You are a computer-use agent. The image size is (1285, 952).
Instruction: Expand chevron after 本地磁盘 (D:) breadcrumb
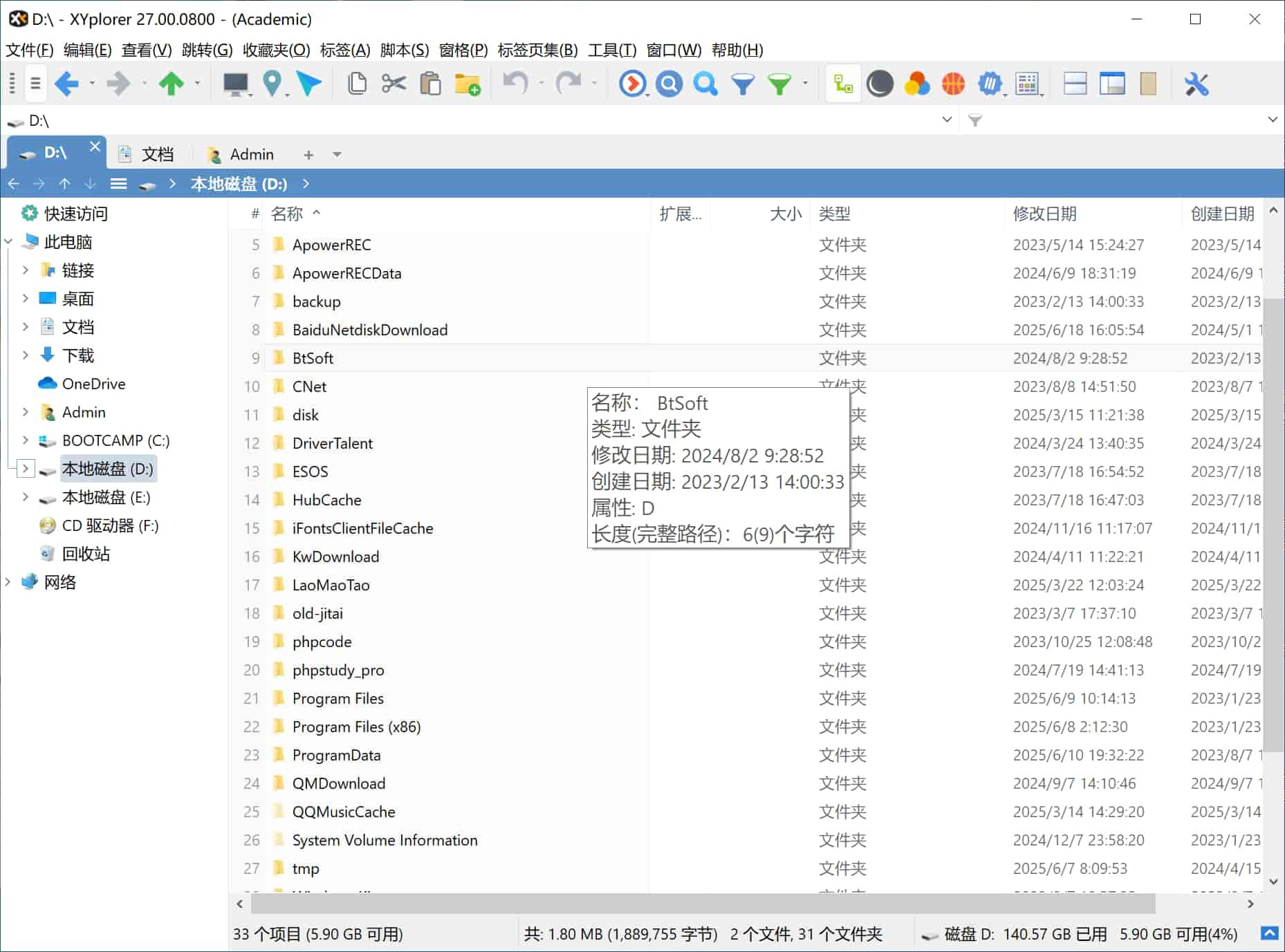[x=306, y=183]
